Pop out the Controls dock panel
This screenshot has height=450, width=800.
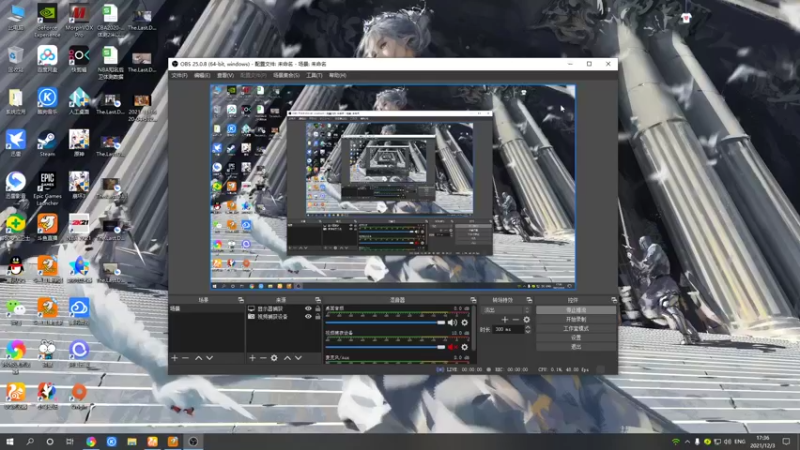pyautogui.click(x=613, y=300)
